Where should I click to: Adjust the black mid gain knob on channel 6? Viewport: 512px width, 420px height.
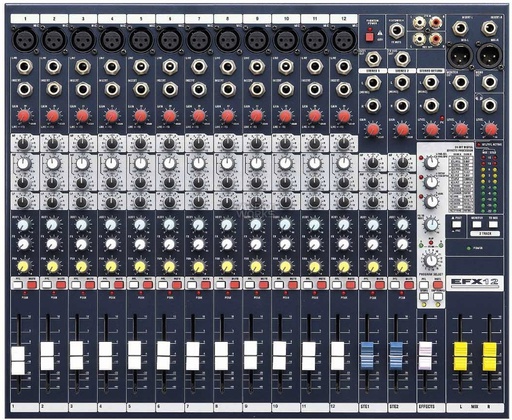(169, 183)
